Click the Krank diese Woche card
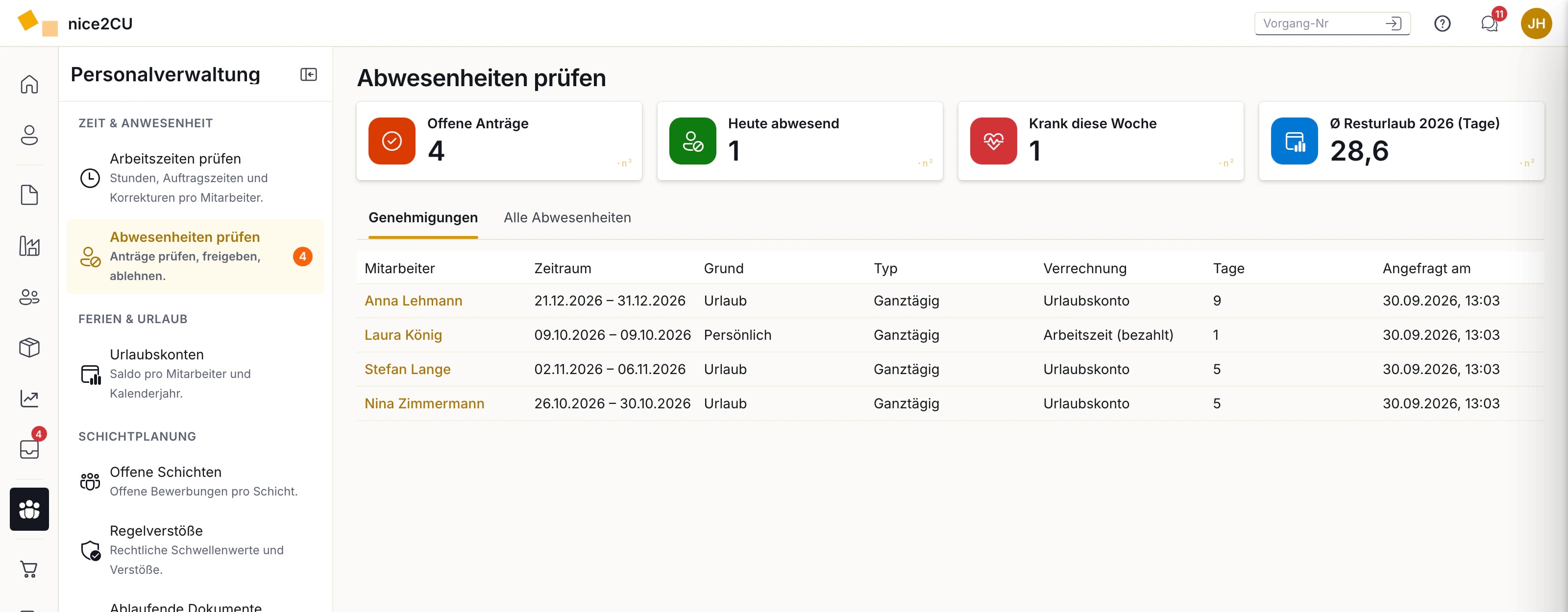Image resolution: width=1568 pixels, height=612 pixels. click(1101, 141)
